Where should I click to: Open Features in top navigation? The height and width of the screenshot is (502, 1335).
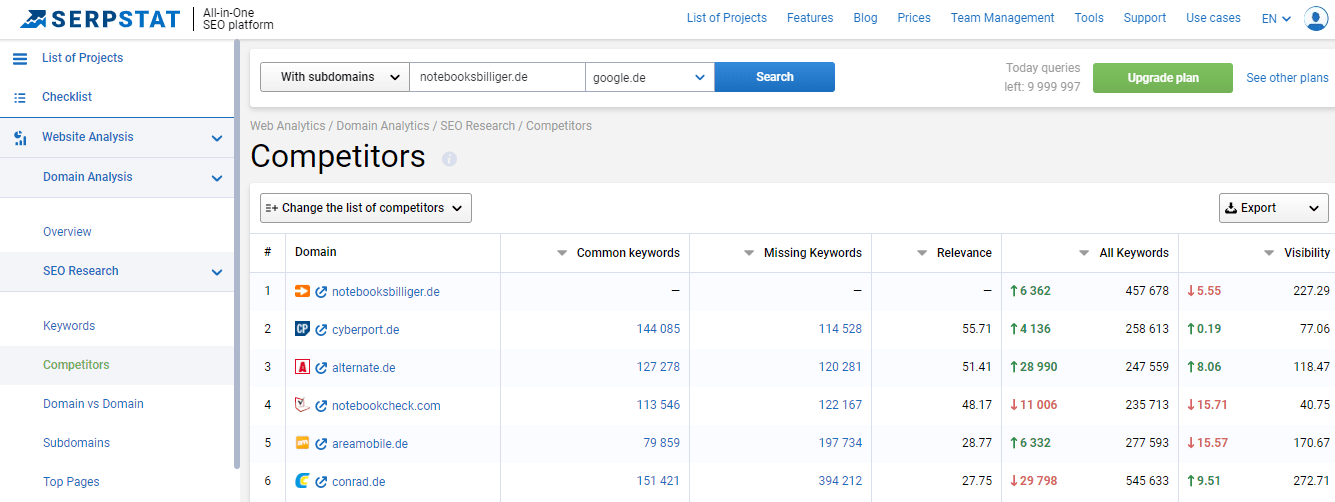810,18
